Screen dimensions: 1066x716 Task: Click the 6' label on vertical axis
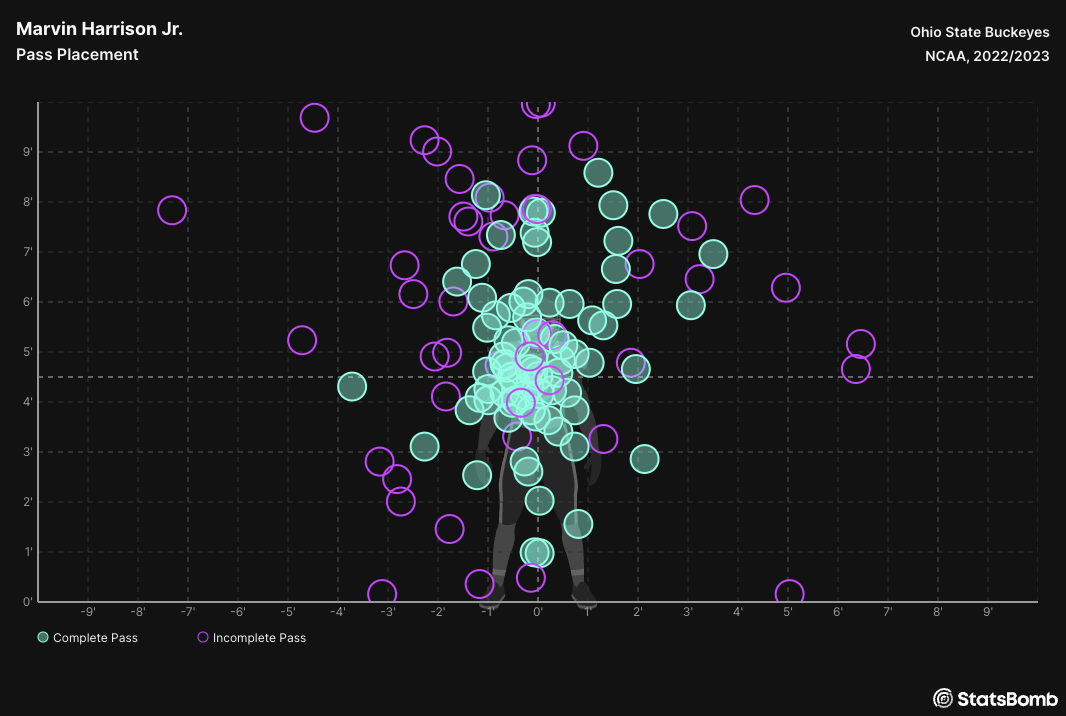(28, 302)
